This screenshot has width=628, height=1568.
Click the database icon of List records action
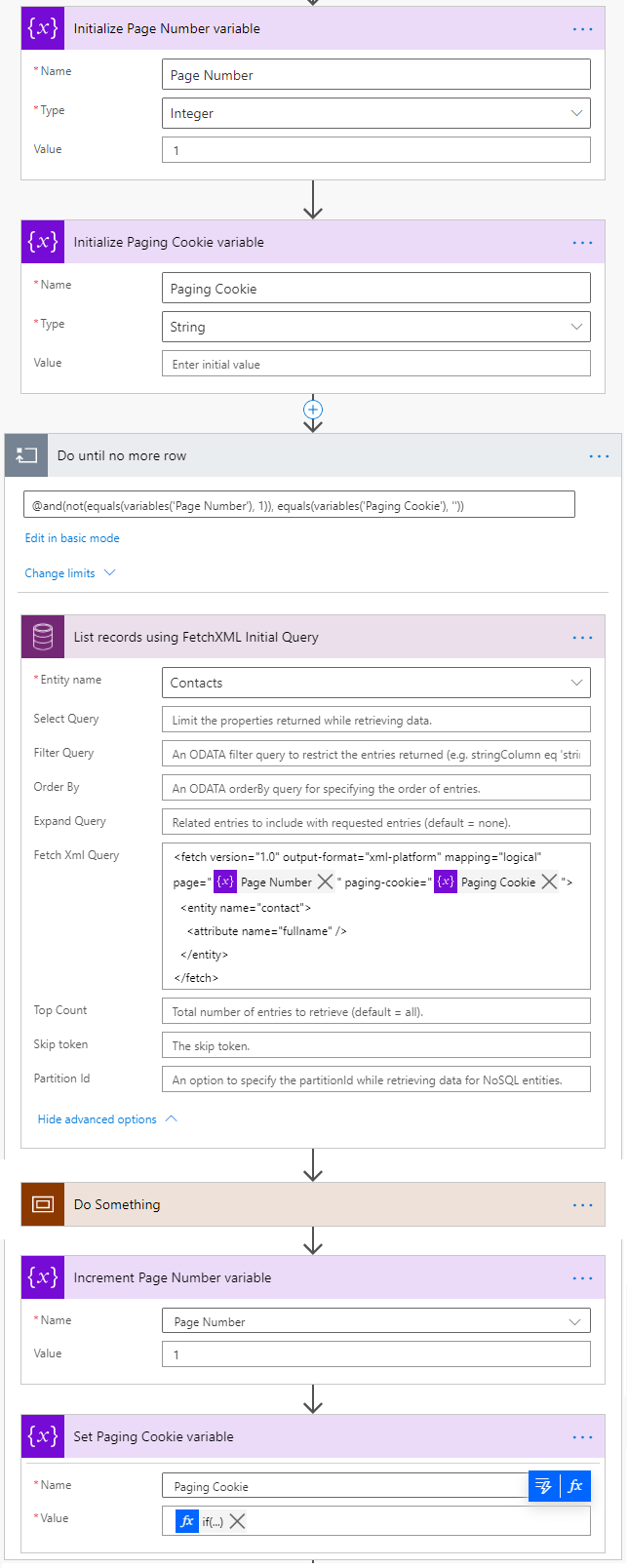click(43, 637)
